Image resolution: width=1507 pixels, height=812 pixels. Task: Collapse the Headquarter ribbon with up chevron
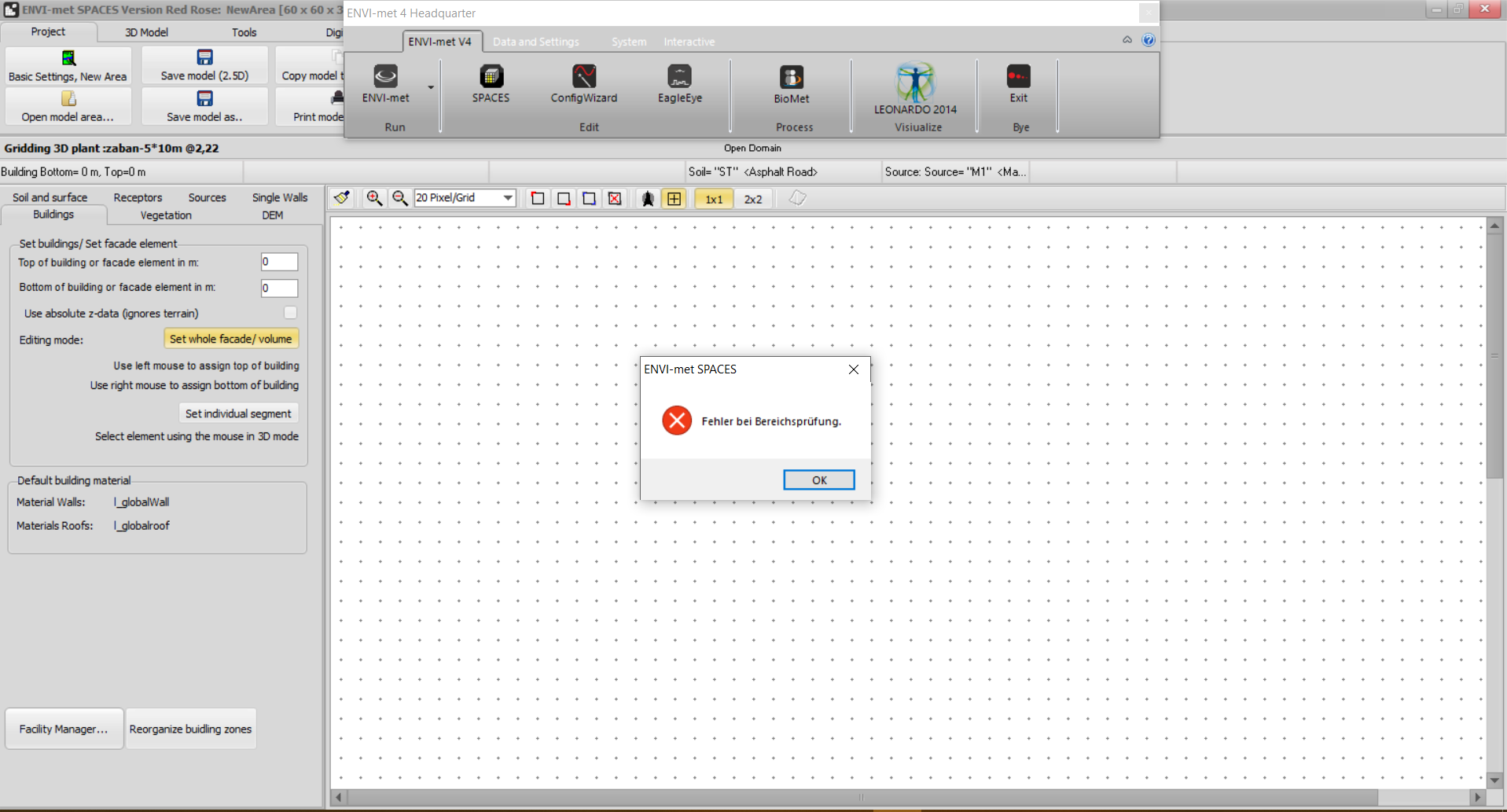click(1127, 40)
